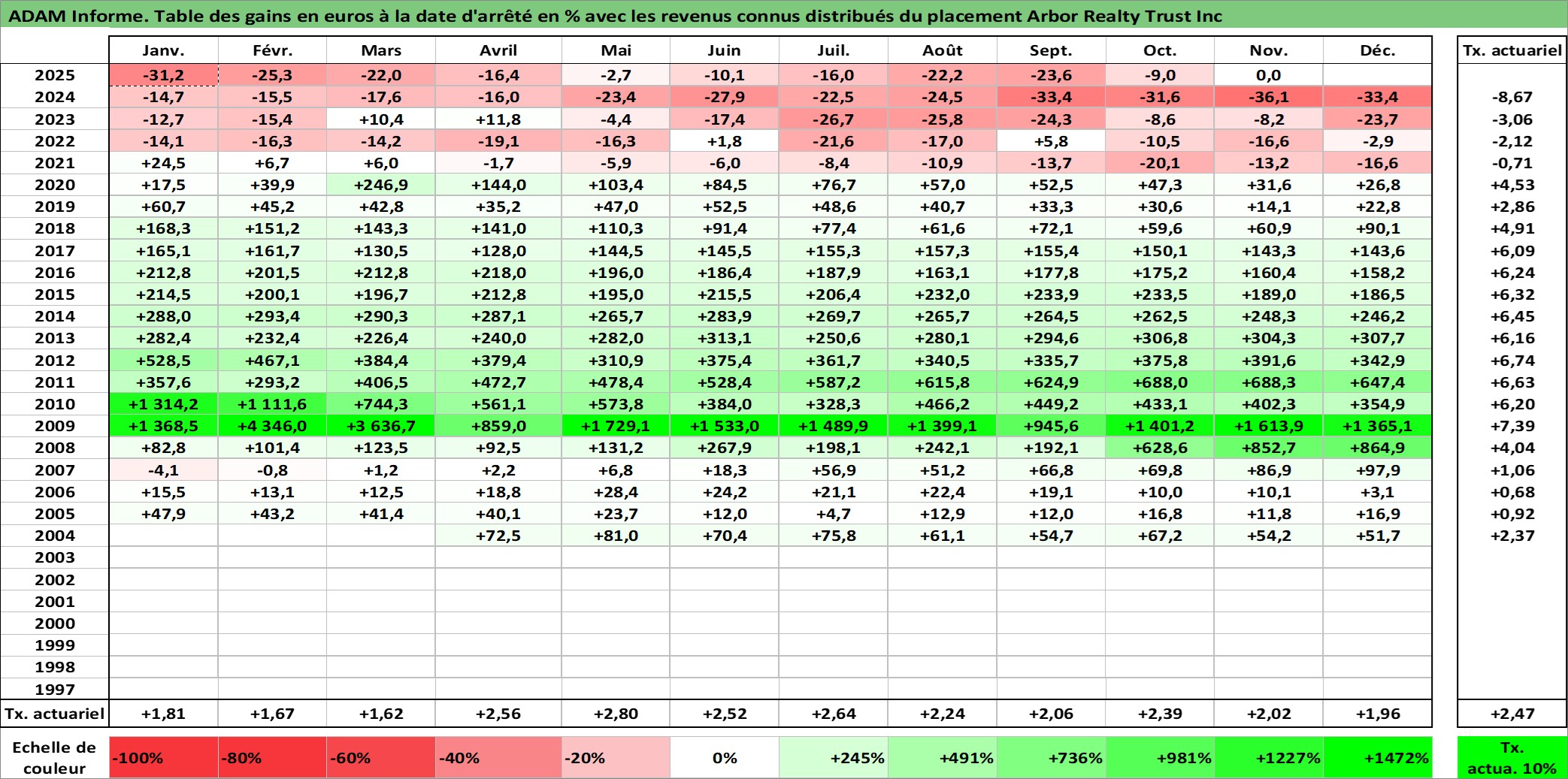Click cell +528,5 in January 2012
The height and width of the screenshot is (779, 1568).
(x=164, y=361)
